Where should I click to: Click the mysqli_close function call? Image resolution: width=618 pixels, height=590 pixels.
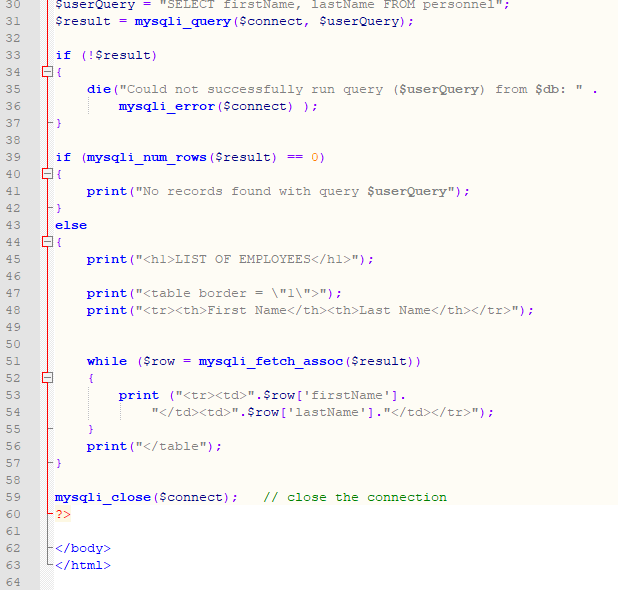146,497
